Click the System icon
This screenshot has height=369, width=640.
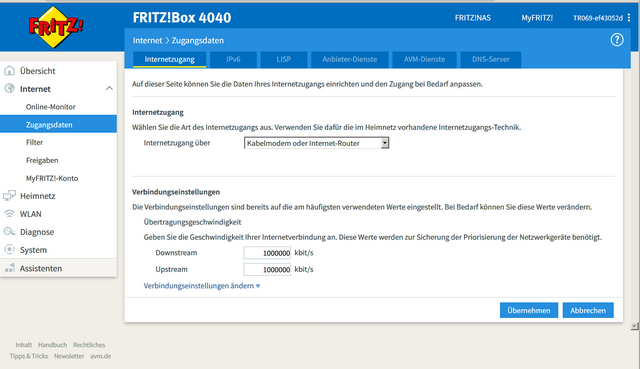(x=9, y=249)
